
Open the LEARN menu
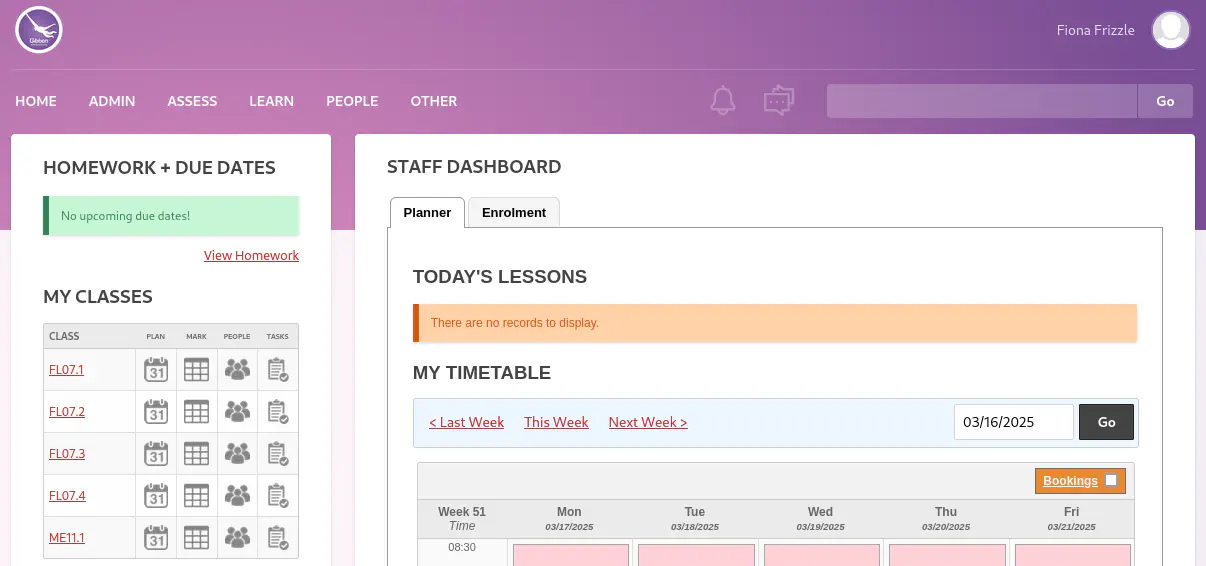[271, 101]
